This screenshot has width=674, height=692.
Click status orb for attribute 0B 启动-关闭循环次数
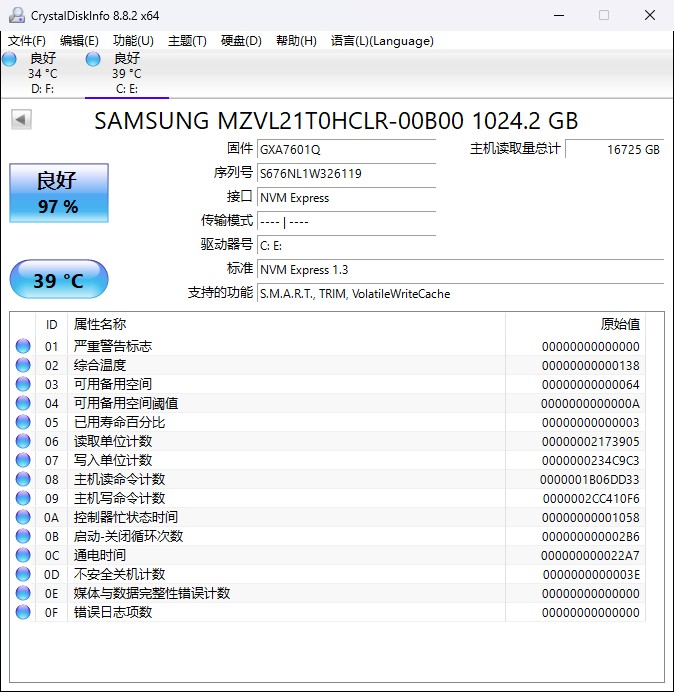pos(23,536)
